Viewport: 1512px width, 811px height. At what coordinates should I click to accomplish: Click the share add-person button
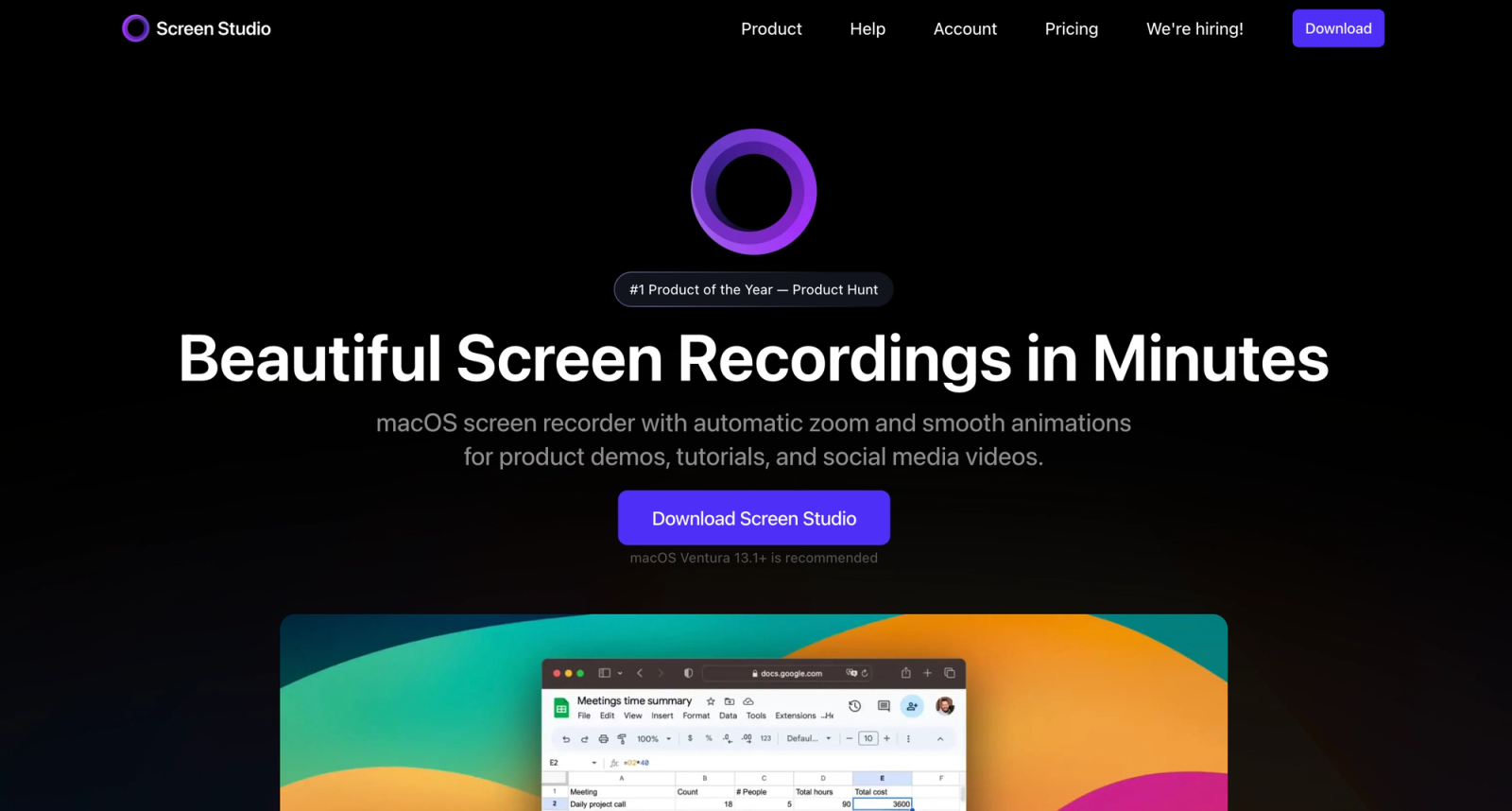pyautogui.click(x=912, y=706)
